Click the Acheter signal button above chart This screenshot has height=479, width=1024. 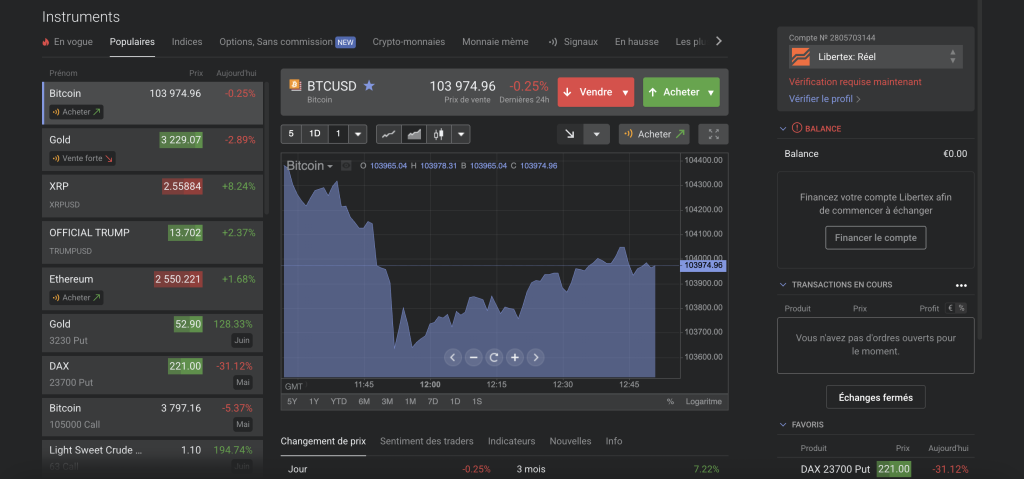point(654,134)
